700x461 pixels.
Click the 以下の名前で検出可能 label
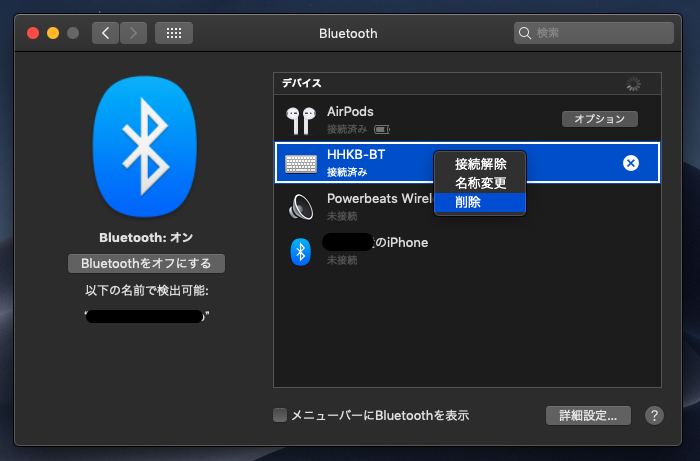pos(146,291)
